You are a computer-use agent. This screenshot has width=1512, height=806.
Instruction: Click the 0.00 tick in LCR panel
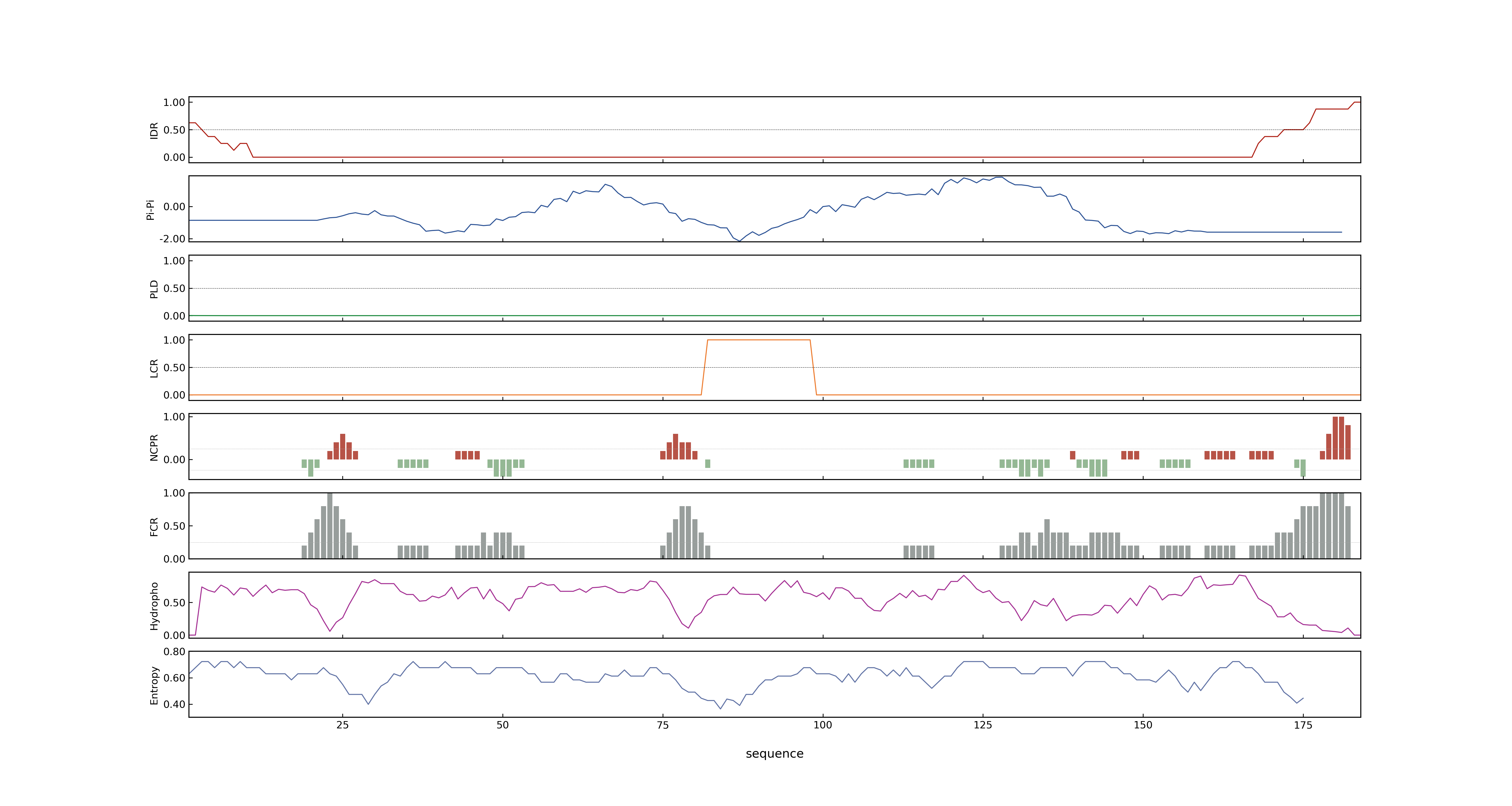[x=174, y=395]
